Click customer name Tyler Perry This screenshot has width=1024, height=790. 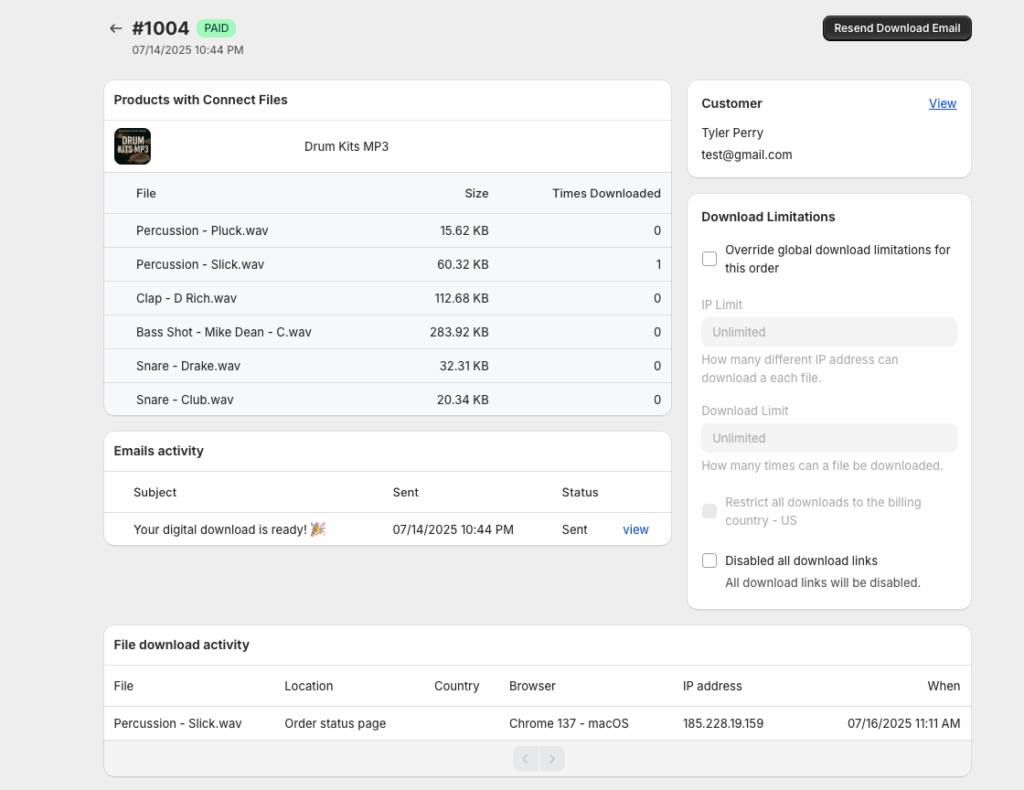click(732, 133)
